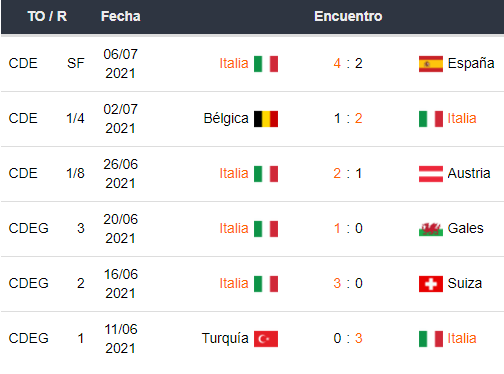Click Italy flag in the semifinal row

pyautogui.click(x=266, y=64)
